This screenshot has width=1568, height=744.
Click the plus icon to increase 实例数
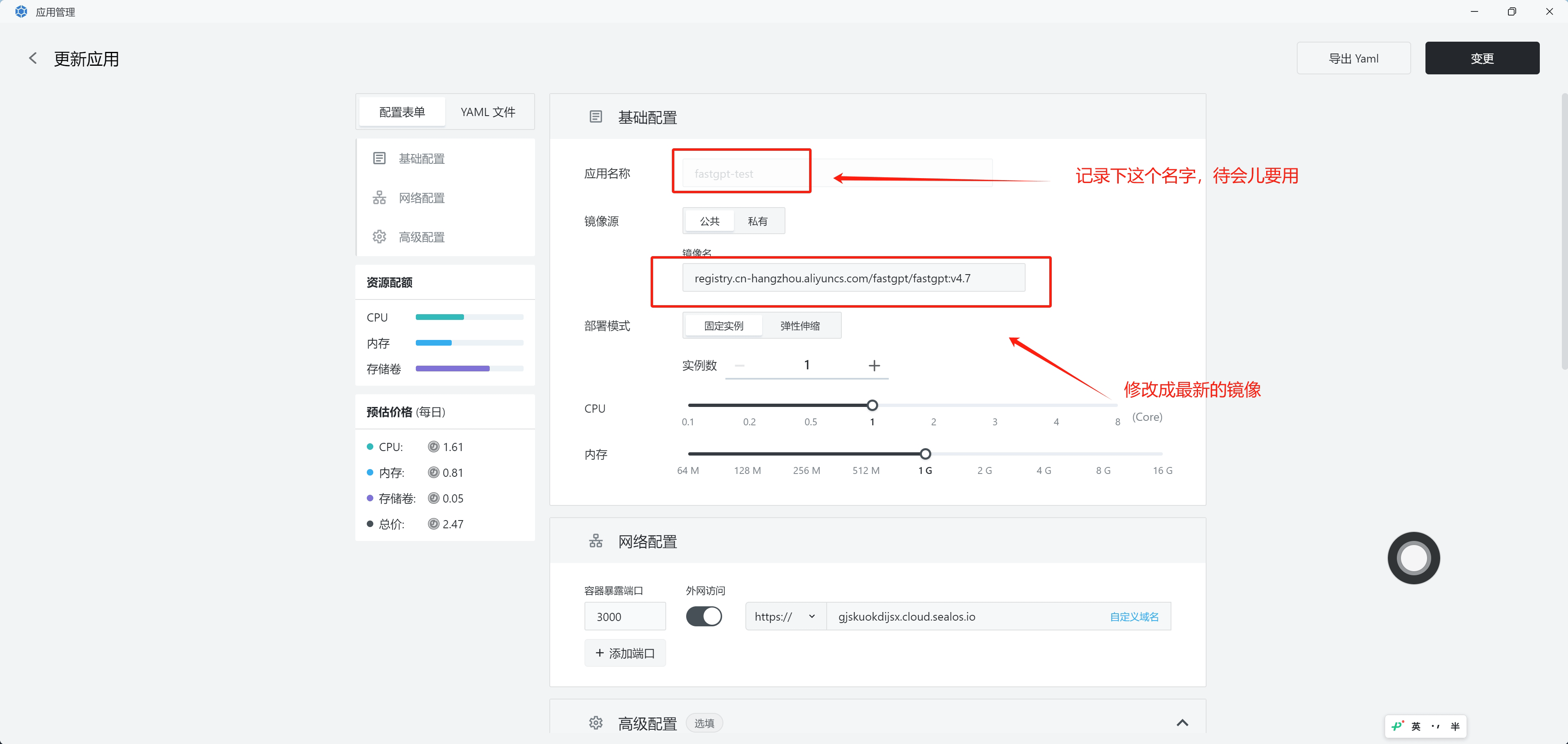pyautogui.click(x=874, y=365)
